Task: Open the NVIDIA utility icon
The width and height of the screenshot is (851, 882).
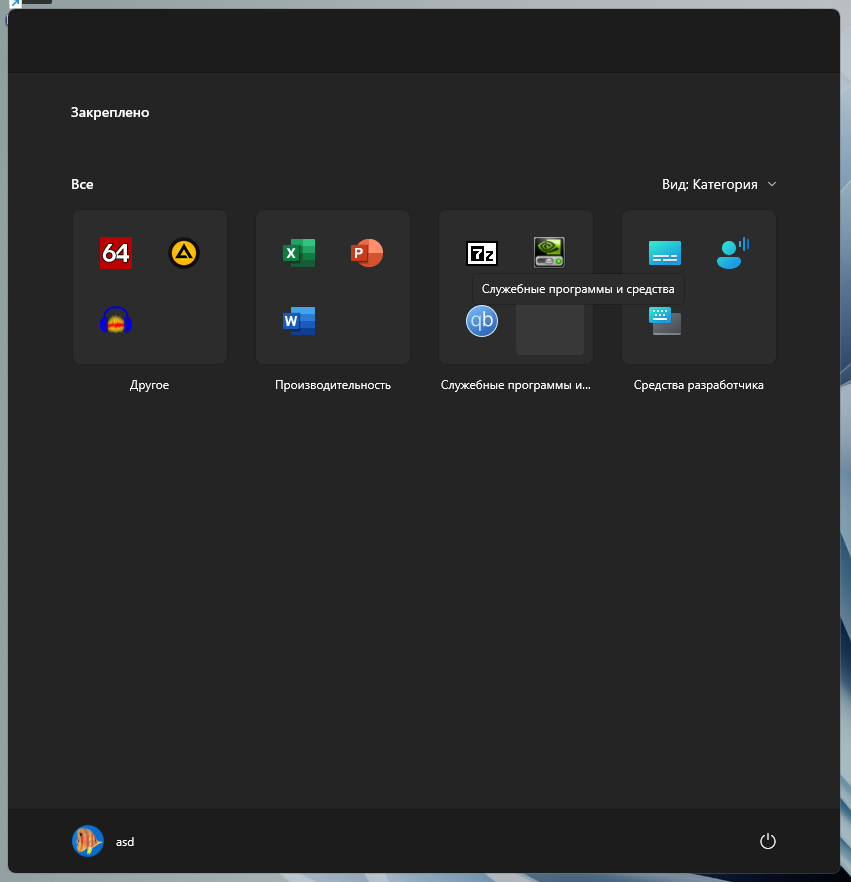Action: coord(550,252)
